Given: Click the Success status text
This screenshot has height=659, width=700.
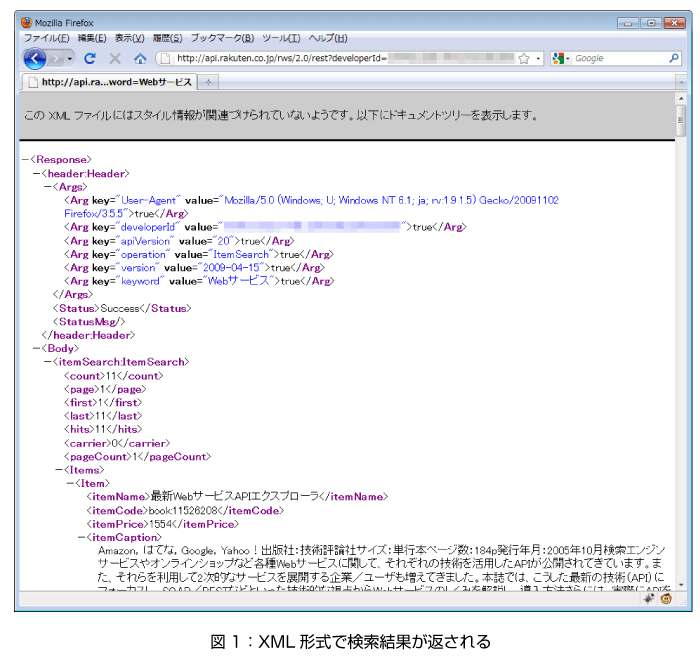Looking at the screenshot, I should [120, 309].
